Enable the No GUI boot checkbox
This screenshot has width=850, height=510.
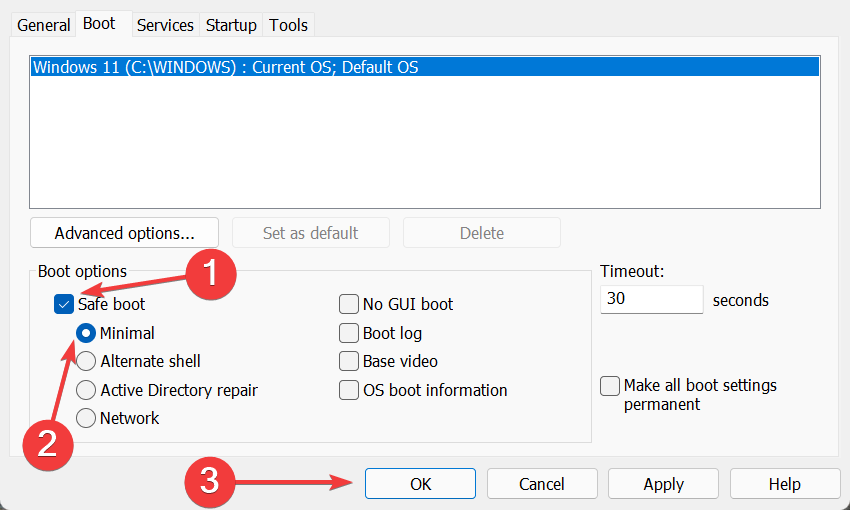pyautogui.click(x=349, y=304)
